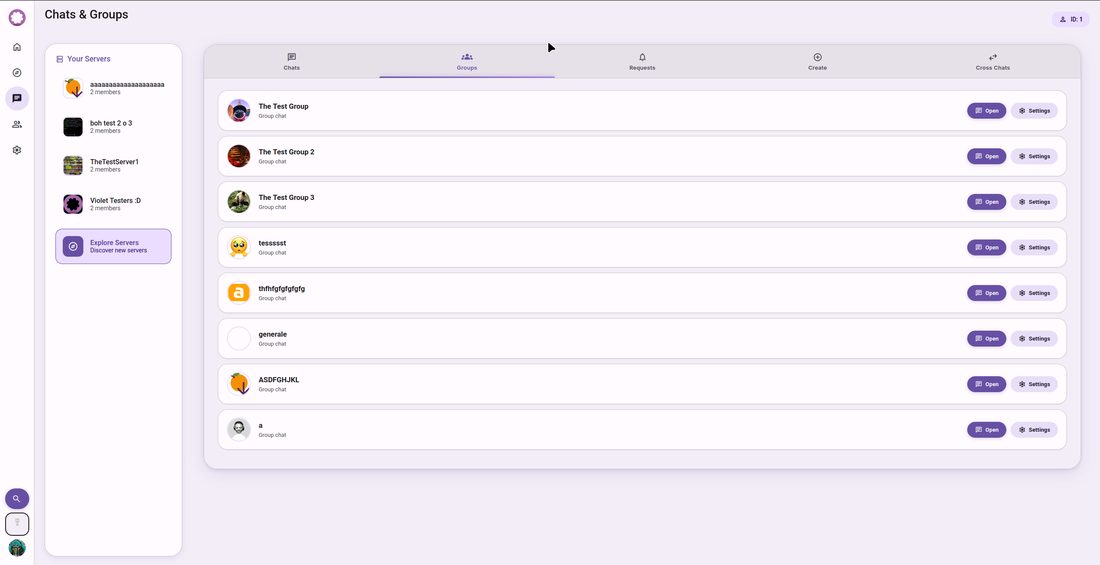Image resolution: width=1100 pixels, height=565 pixels.
Task: Click the keyhole icon button above avatar
Action: [x=17, y=524]
